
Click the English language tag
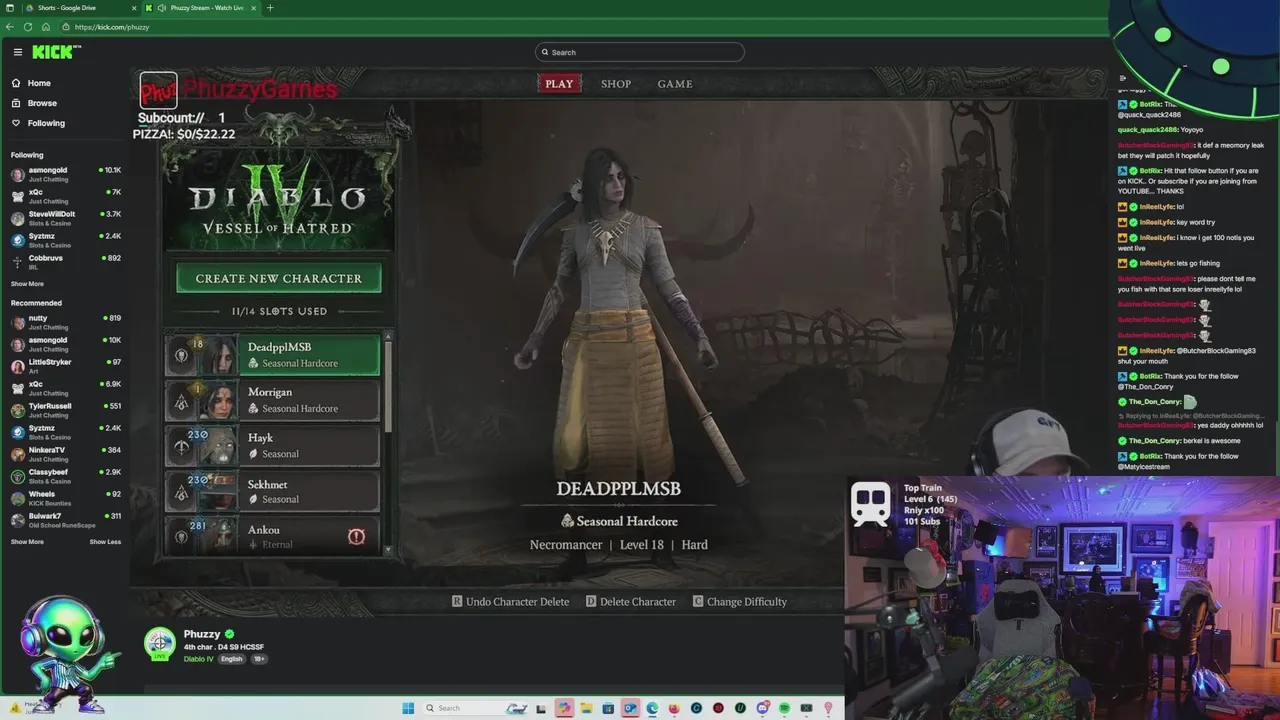(x=232, y=659)
